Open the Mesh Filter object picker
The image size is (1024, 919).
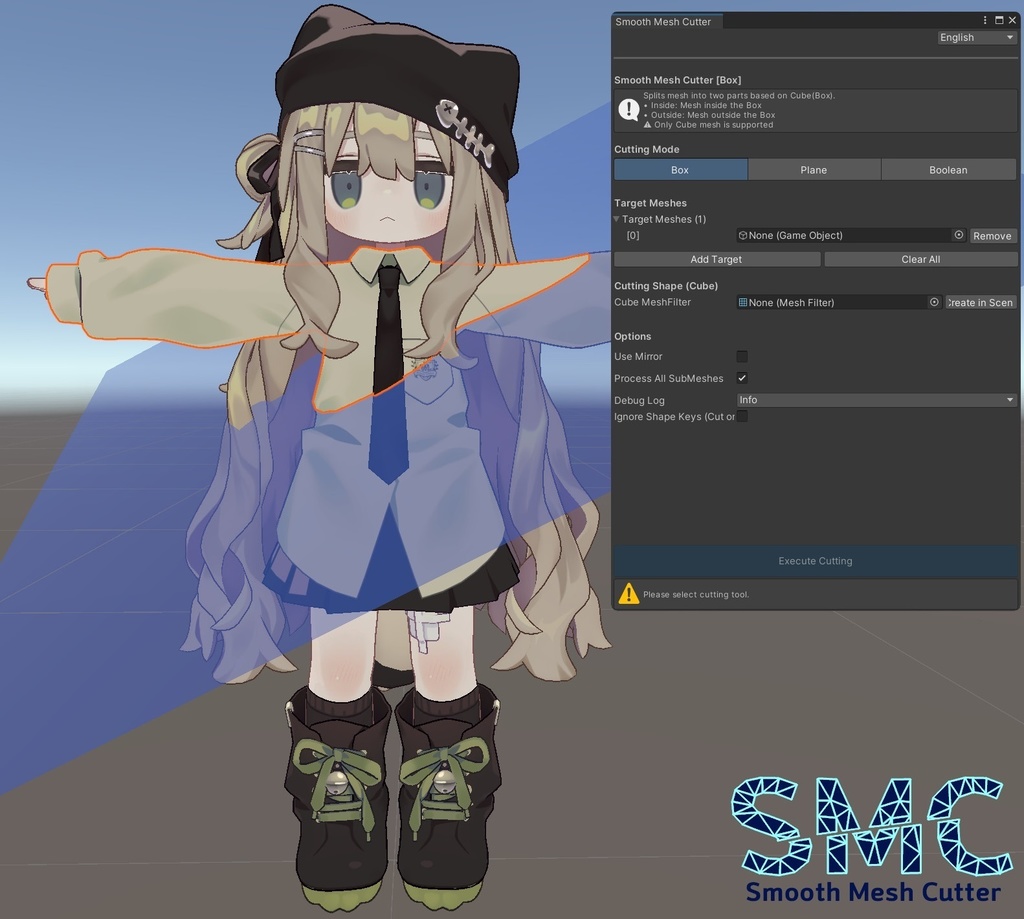(x=934, y=302)
